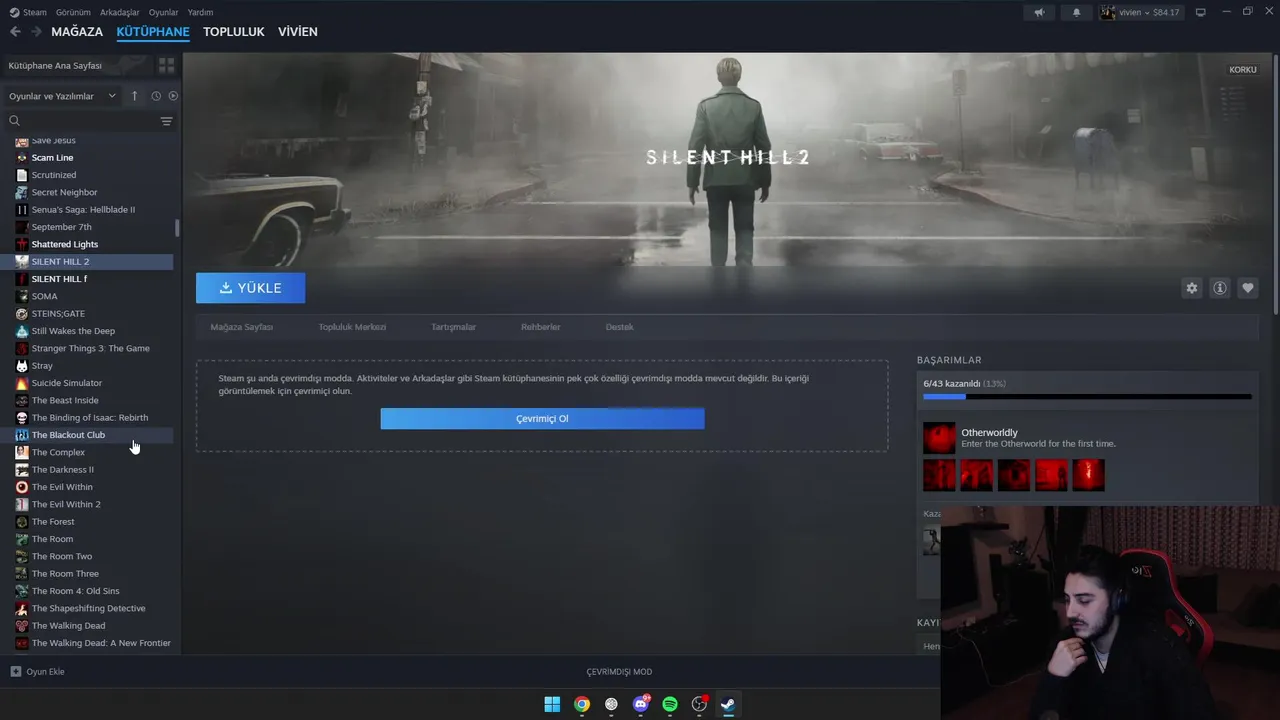Image resolution: width=1280 pixels, height=720 pixels.
Task: Click the Oyun Ekle plus icon
Action: pyautogui.click(x=15, y=671)
